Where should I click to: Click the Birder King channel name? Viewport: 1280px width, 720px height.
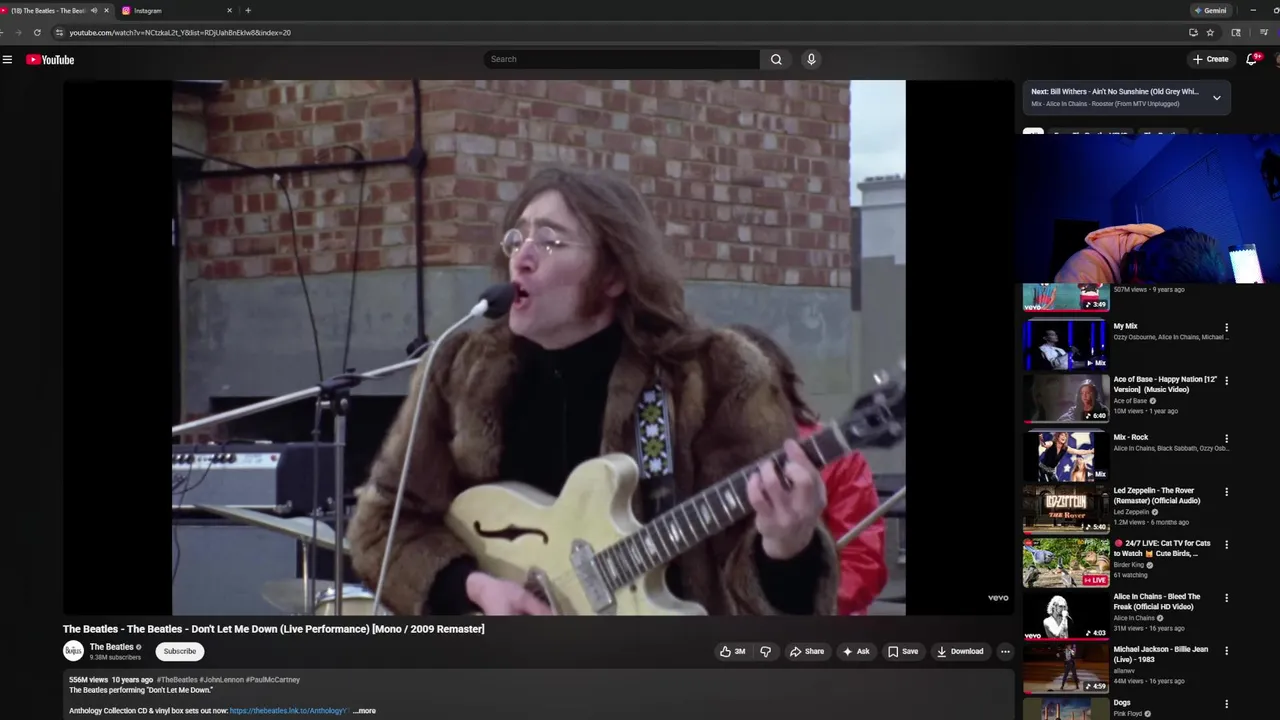(x=1130, y=565)
